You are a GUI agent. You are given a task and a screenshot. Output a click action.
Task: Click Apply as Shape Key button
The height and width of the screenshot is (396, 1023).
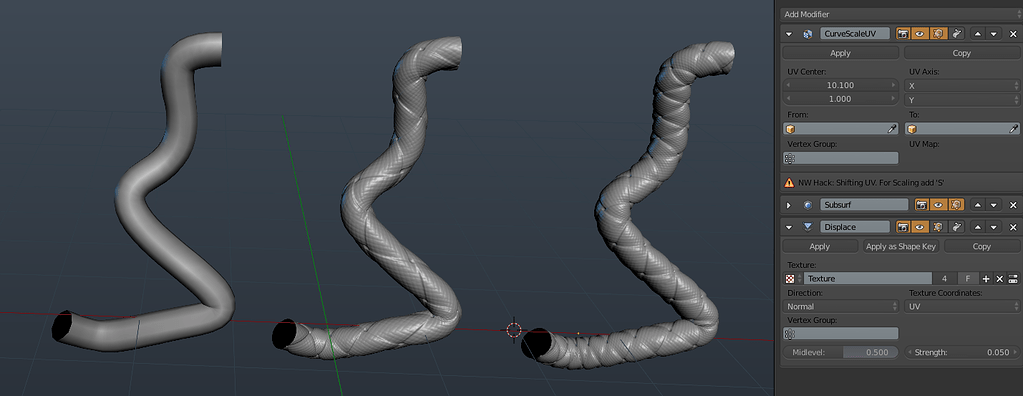point(901,247)
